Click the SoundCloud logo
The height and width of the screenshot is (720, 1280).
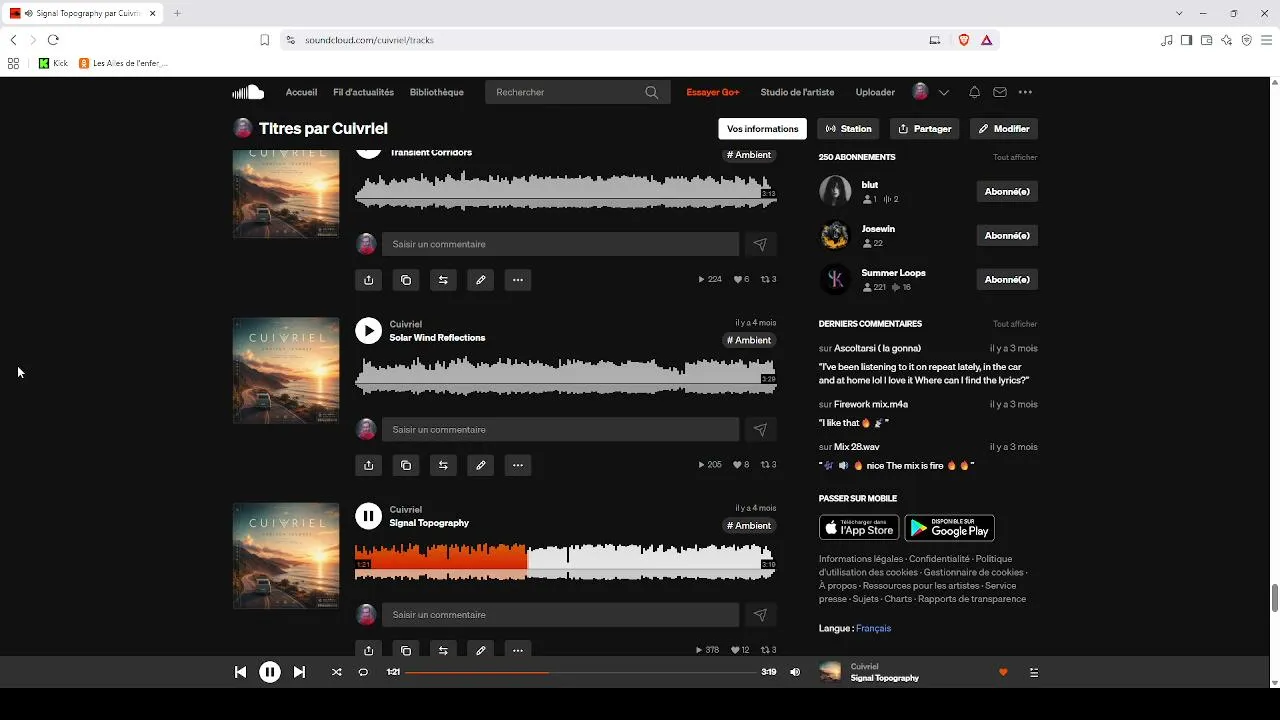tap(248, 92)
